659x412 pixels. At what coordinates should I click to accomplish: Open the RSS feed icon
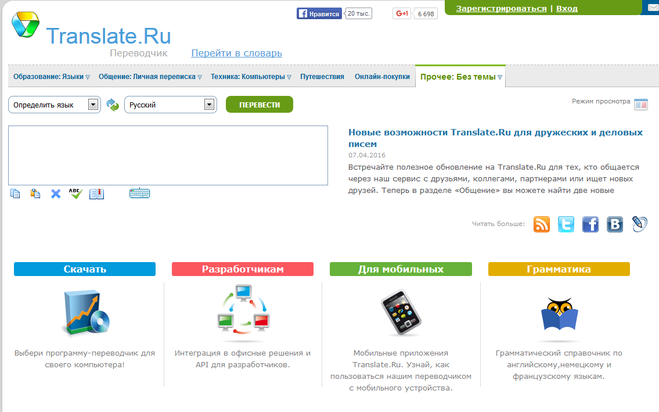point(541,224)
